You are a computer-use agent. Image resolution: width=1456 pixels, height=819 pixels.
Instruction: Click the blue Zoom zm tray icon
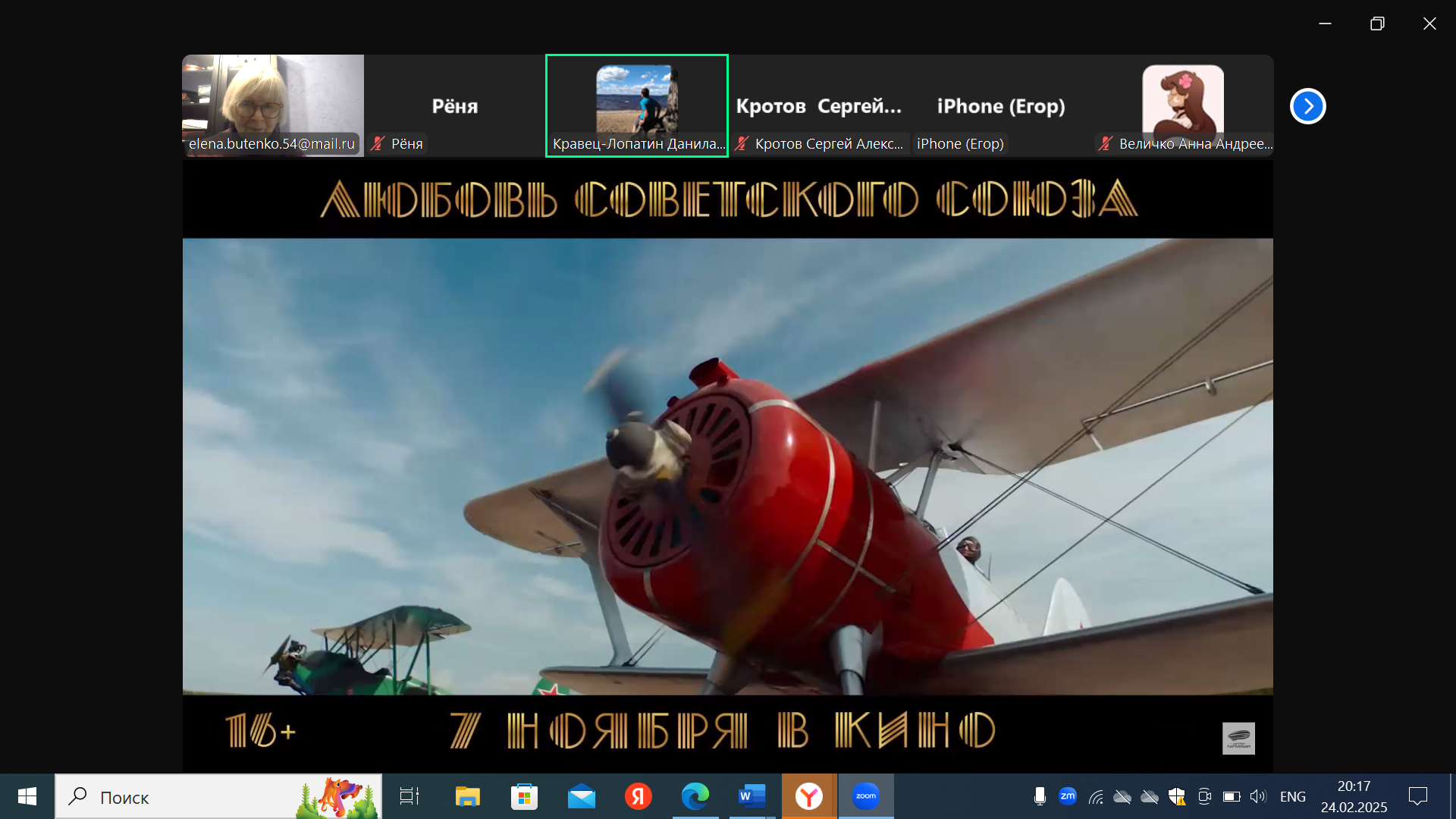(1068, 796)
